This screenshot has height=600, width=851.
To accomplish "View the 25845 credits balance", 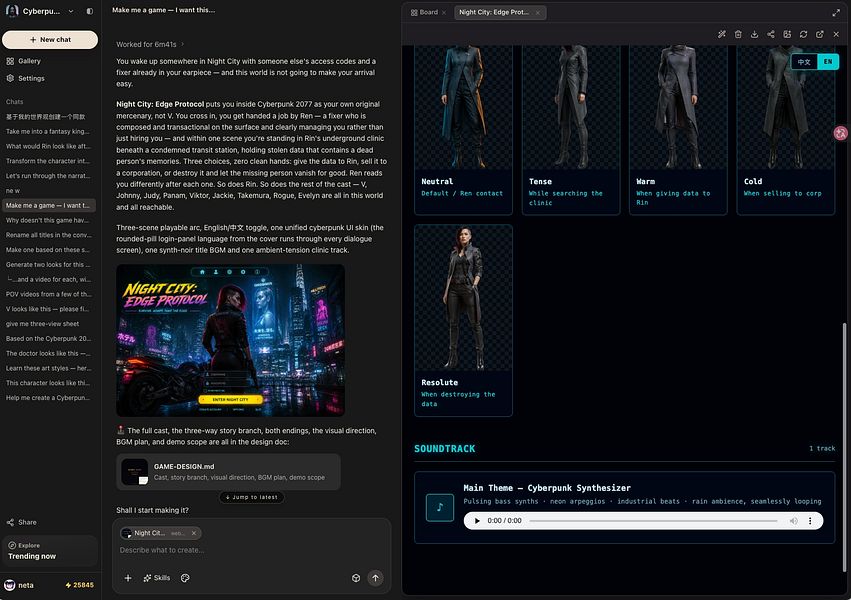I will coord(79,585).
